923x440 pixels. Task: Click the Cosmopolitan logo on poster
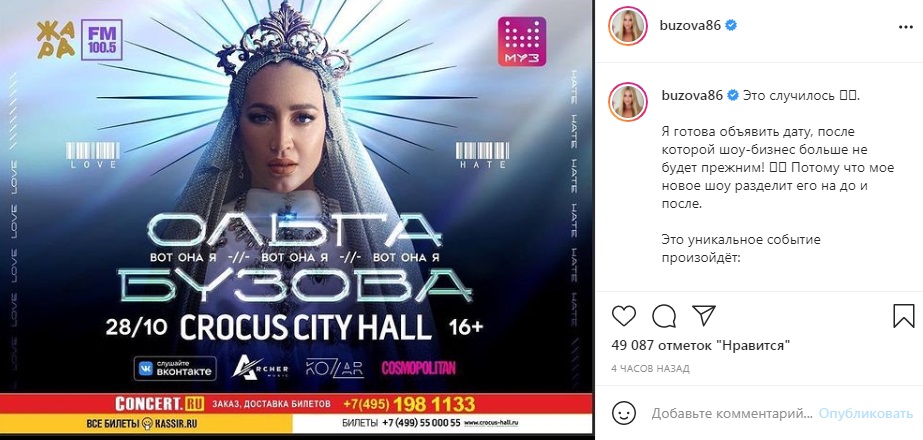click(419, 368)
